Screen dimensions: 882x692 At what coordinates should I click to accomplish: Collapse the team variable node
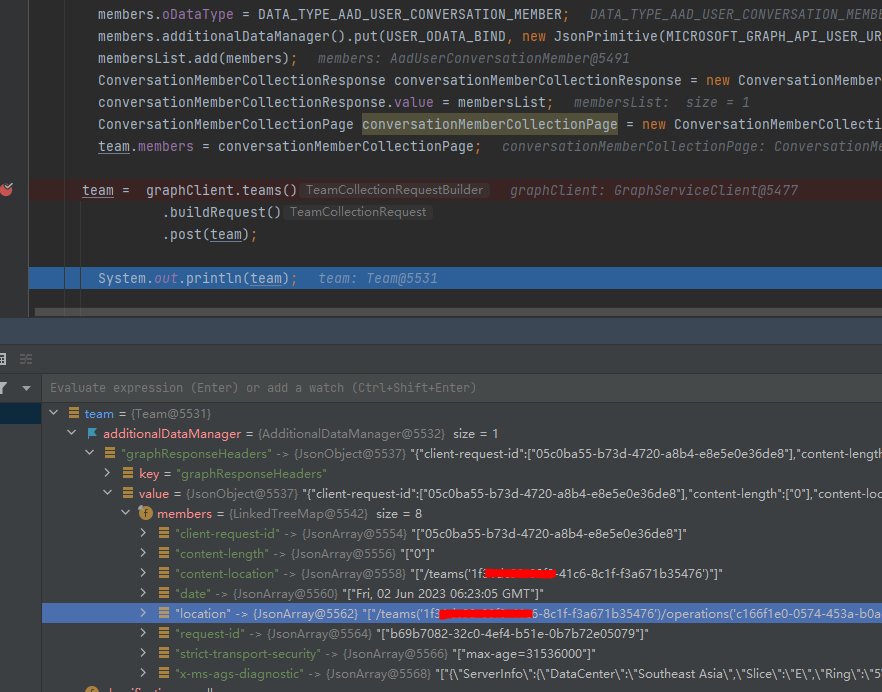54,413
